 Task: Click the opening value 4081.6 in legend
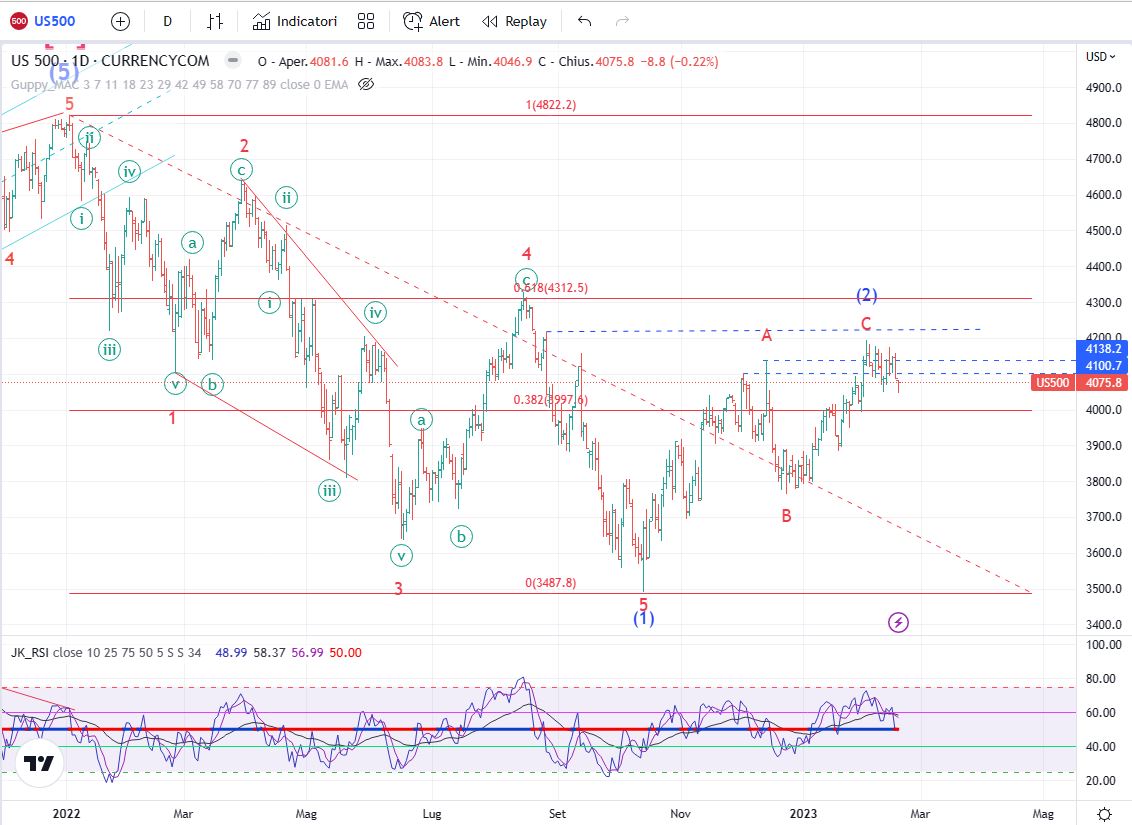tap(329, 62)
